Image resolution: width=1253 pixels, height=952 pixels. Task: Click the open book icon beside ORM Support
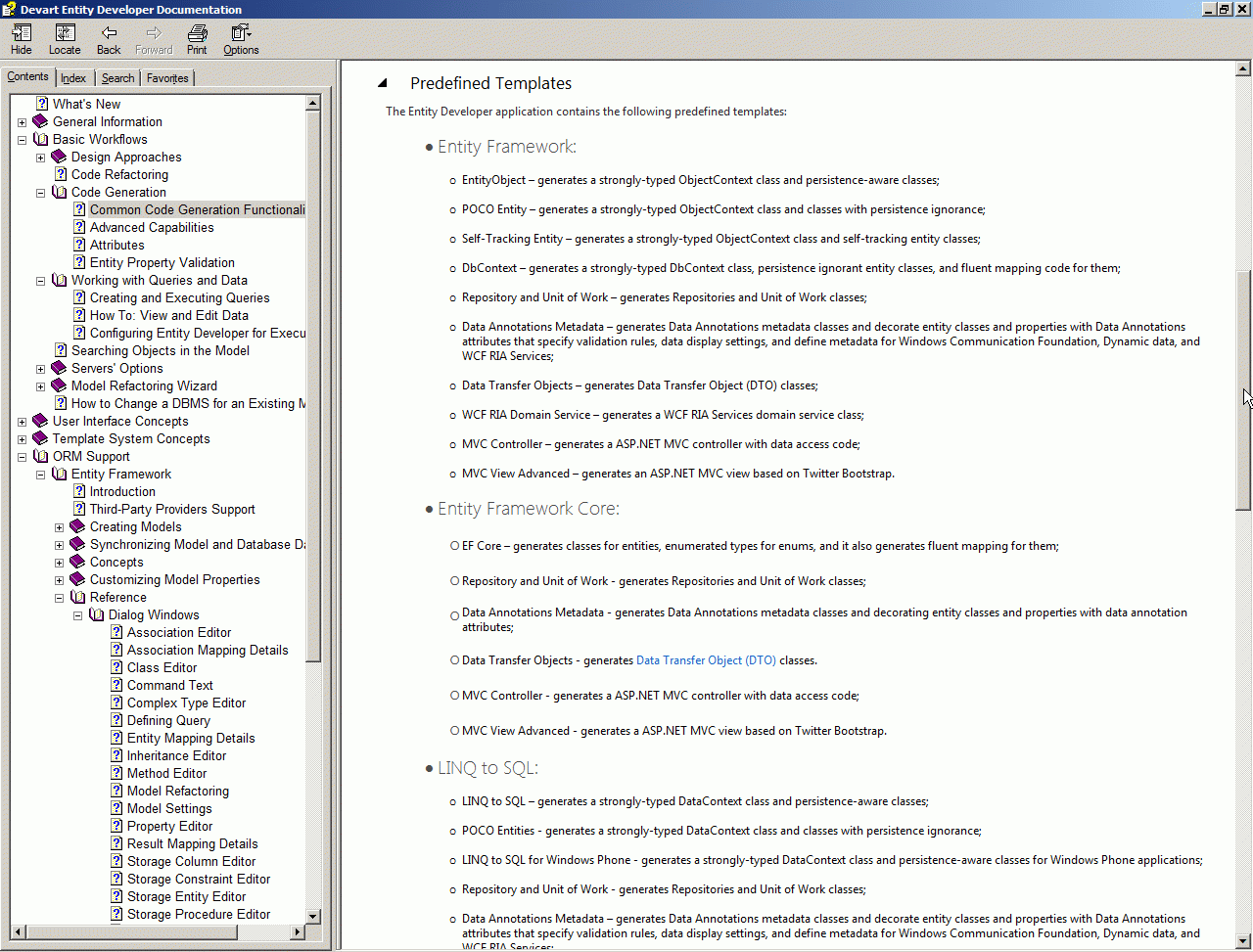coord(40,456)
